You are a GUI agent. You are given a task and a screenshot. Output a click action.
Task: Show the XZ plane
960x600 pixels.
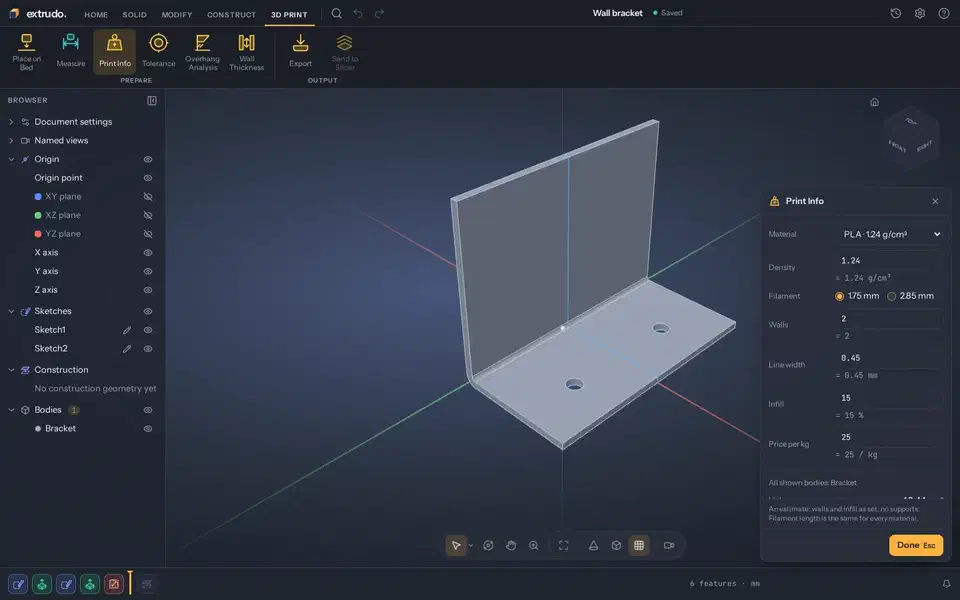coord(148,216)
